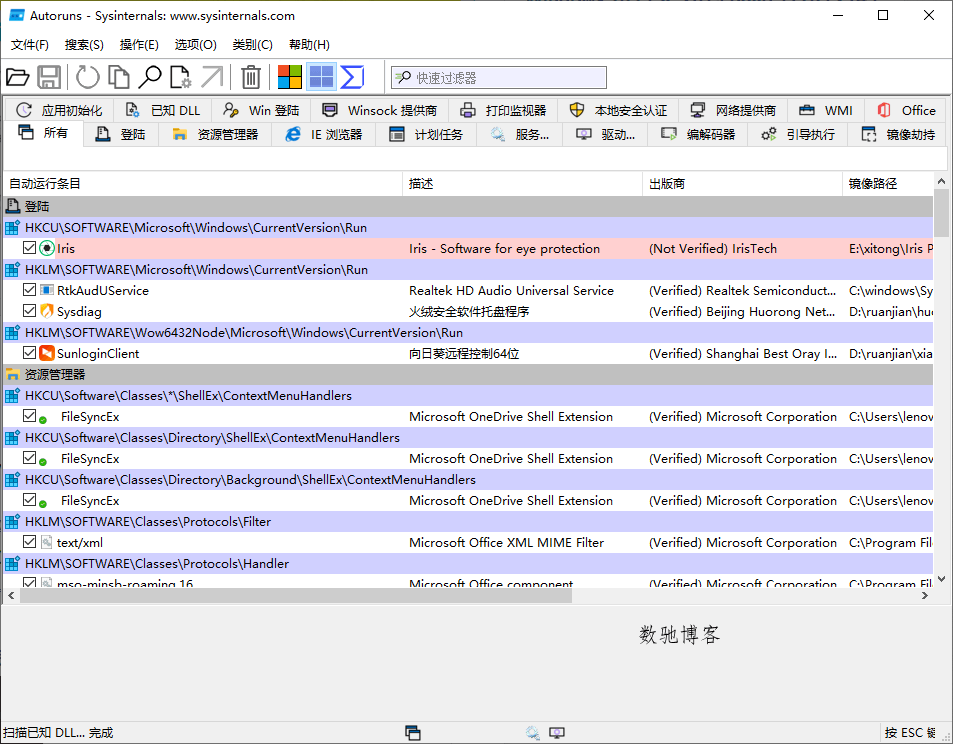
Task: Click the registry icon of HKCU CurrentVersion\Run
Action: (x=12, y=228)
